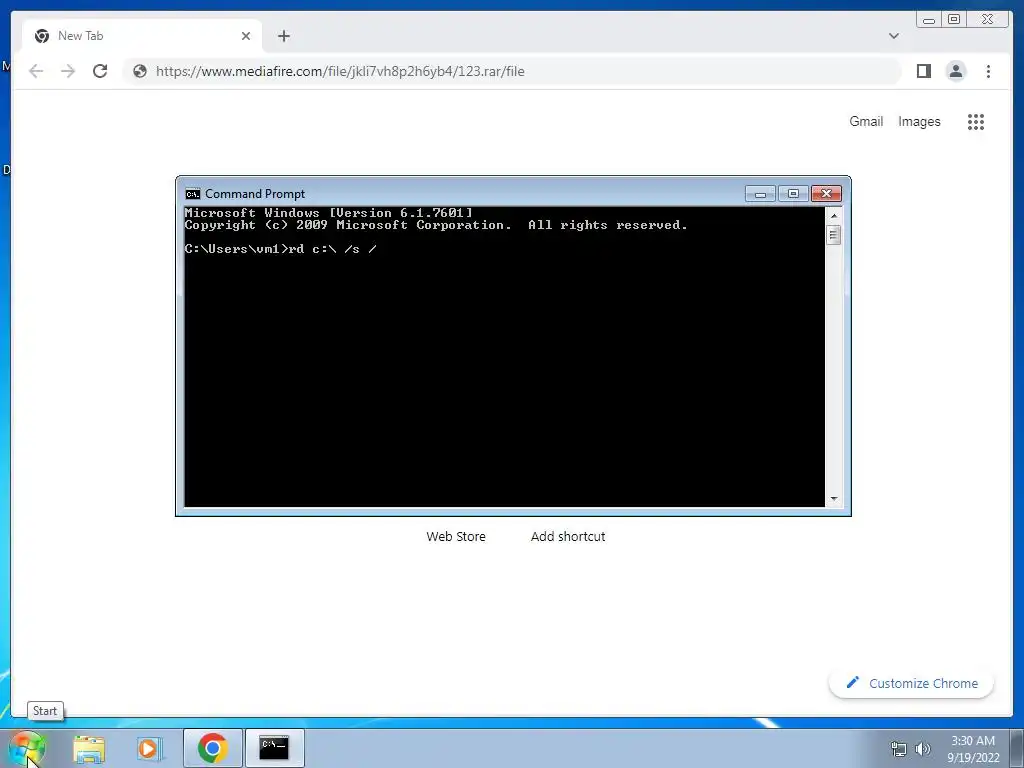
Task: Click the rd c:\ /s command line
Action: tap(281, 249)
